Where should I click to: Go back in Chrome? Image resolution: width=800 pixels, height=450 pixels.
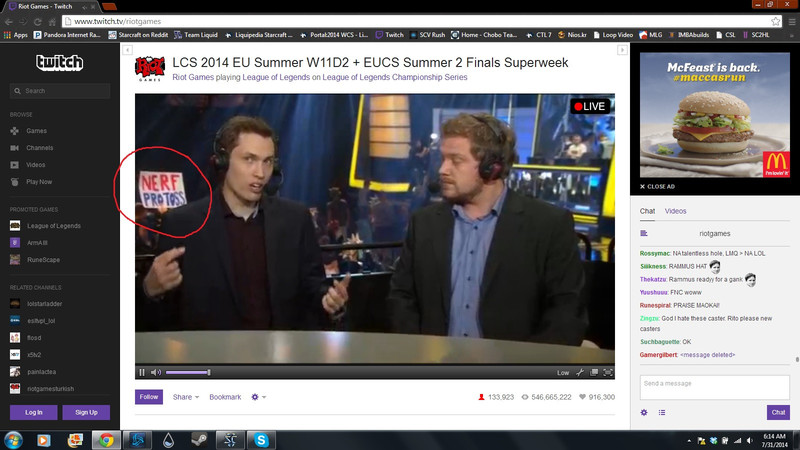tap(9, 21)
